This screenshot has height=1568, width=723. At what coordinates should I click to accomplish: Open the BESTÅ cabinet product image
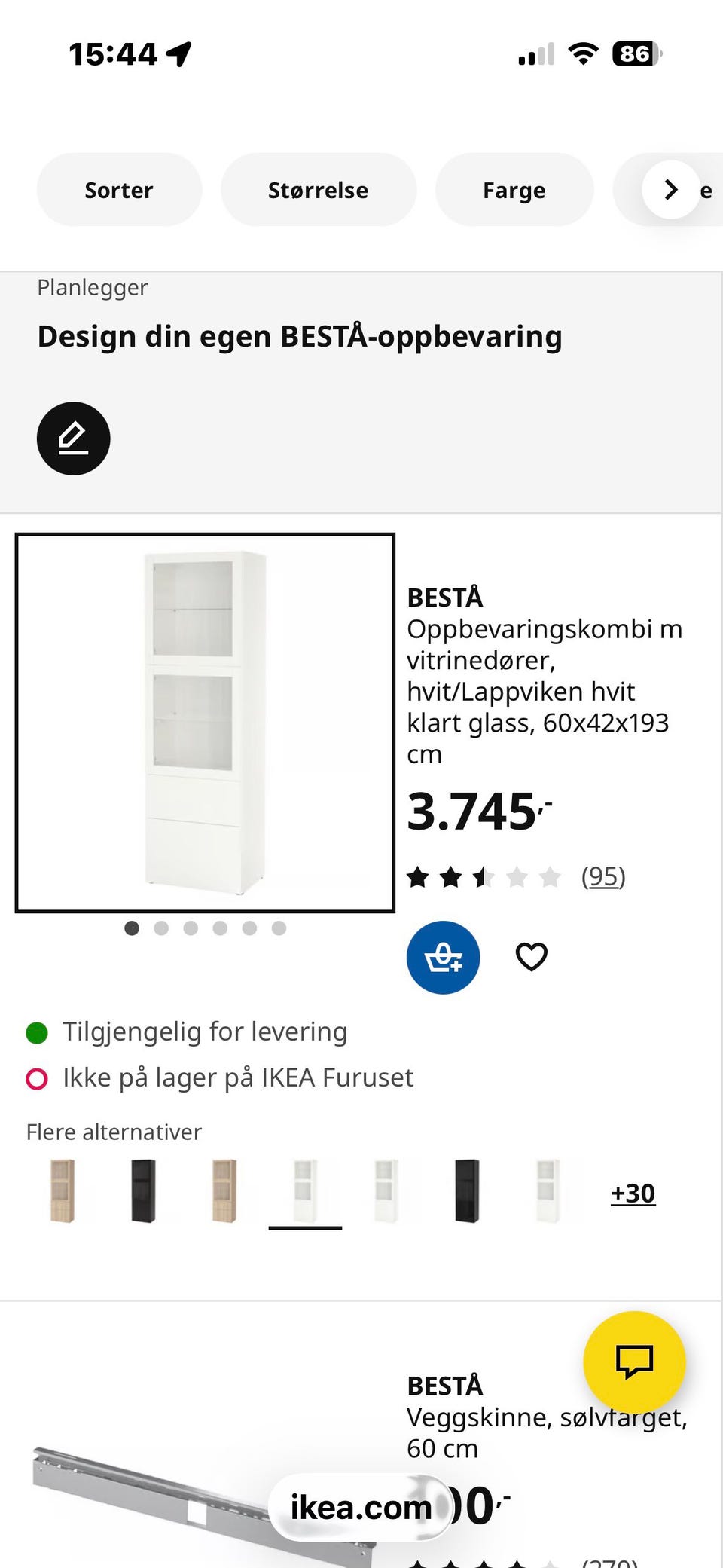pos(205,723)
